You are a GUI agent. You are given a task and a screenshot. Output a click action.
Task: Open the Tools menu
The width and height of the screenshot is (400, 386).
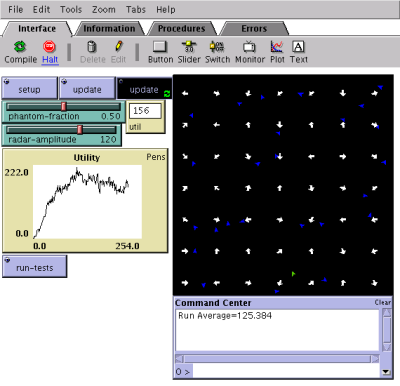click(71, 10)
